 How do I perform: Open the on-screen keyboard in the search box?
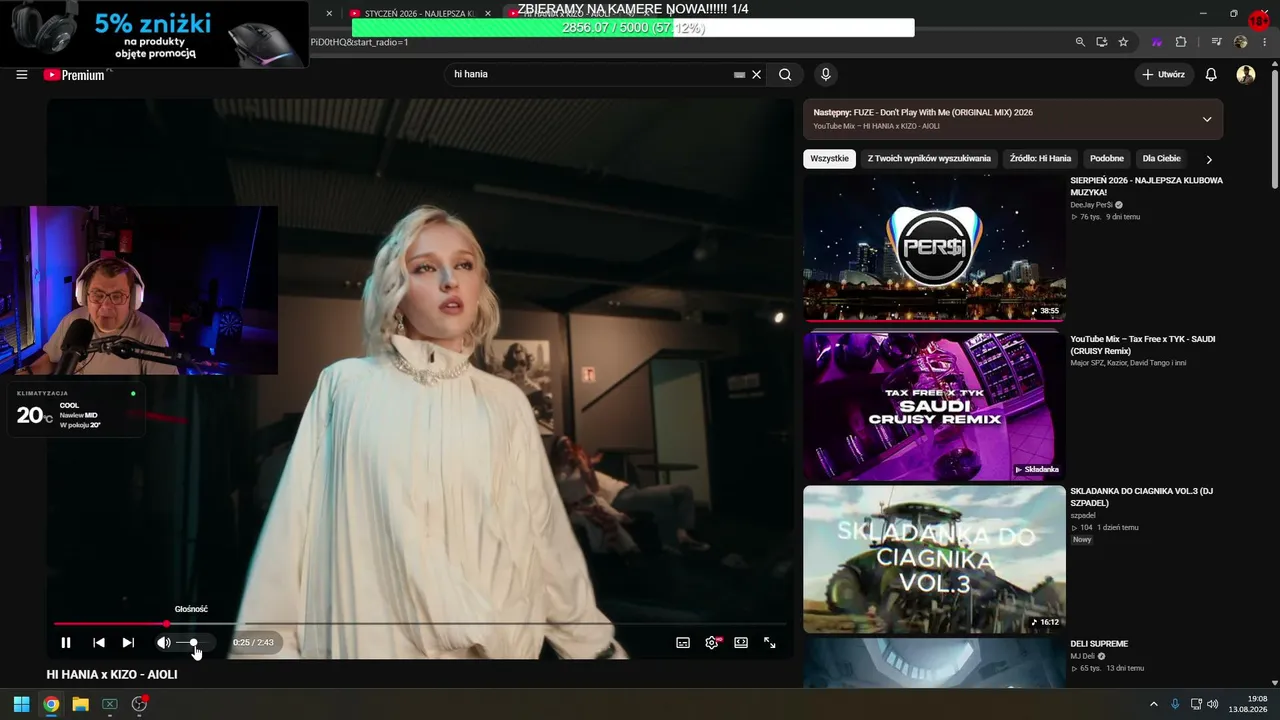(739, 74)
